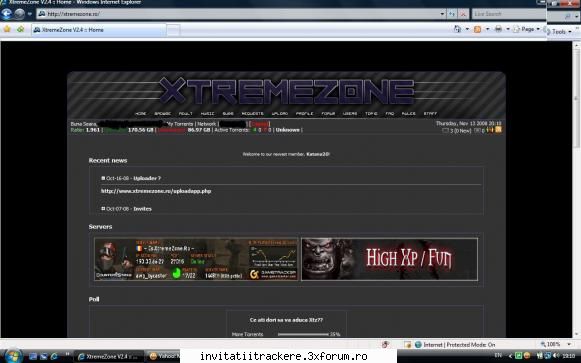The height and width of the screenshot is (363, 581).
Task: Click the inbox envelope icon showing 3 messages
Action: [445, 130]
